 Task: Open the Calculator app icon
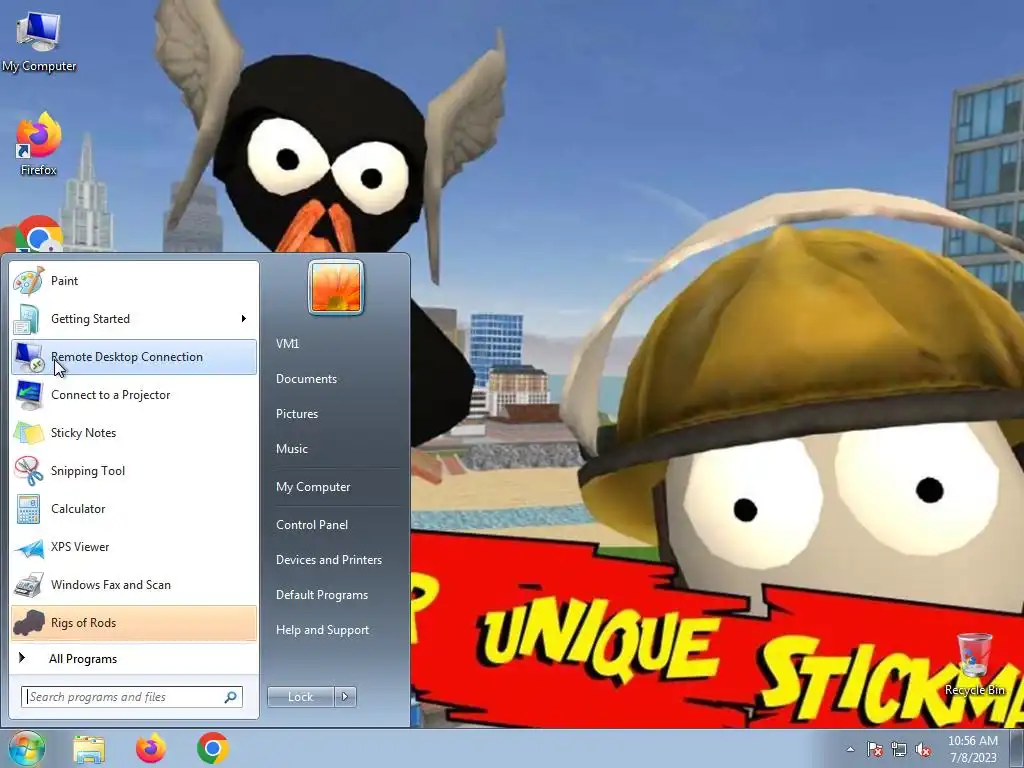29,509
